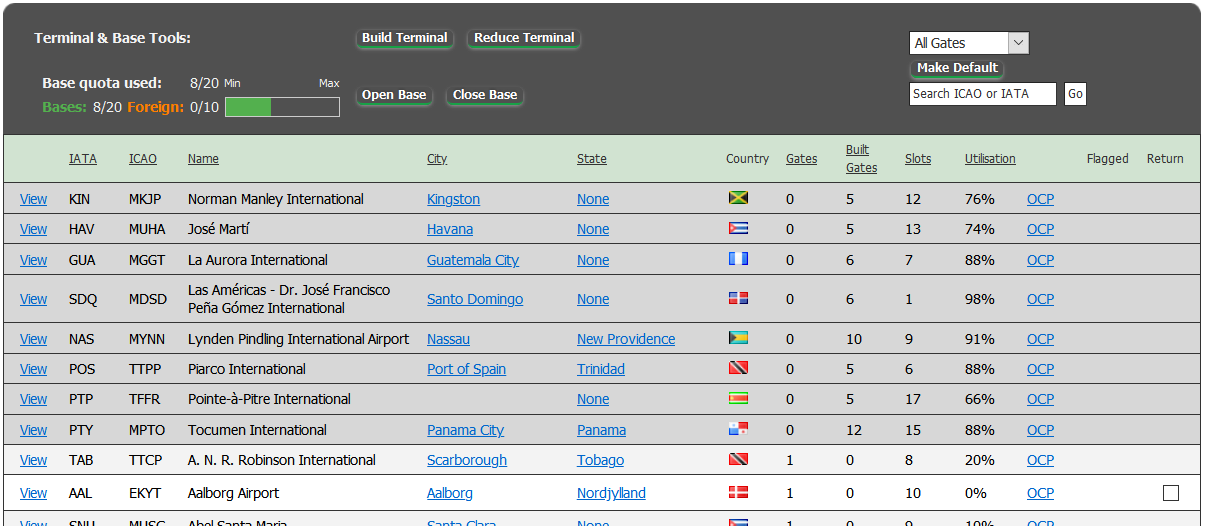Sort airports by IATA column header

point(83,159)
